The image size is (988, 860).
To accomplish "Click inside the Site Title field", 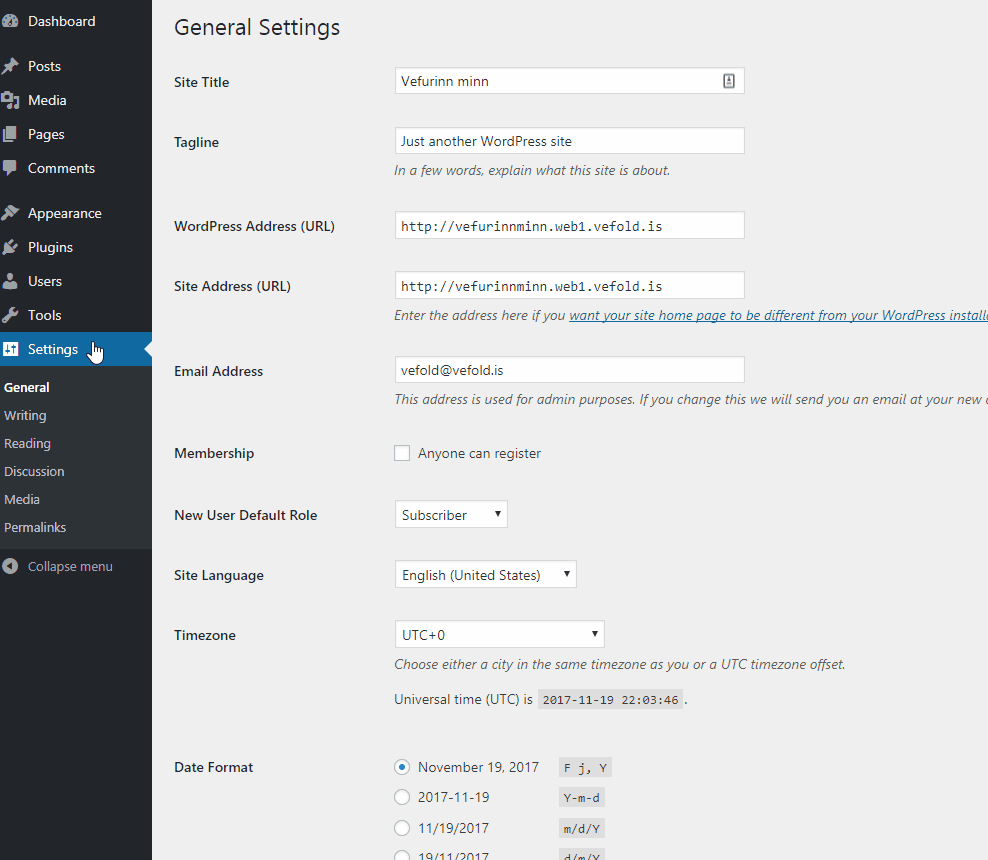I will point(560,80).
